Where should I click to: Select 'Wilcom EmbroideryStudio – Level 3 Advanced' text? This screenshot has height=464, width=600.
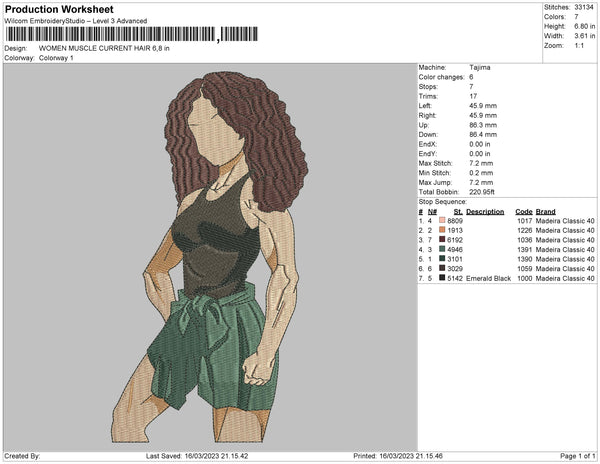click(76, 21)
